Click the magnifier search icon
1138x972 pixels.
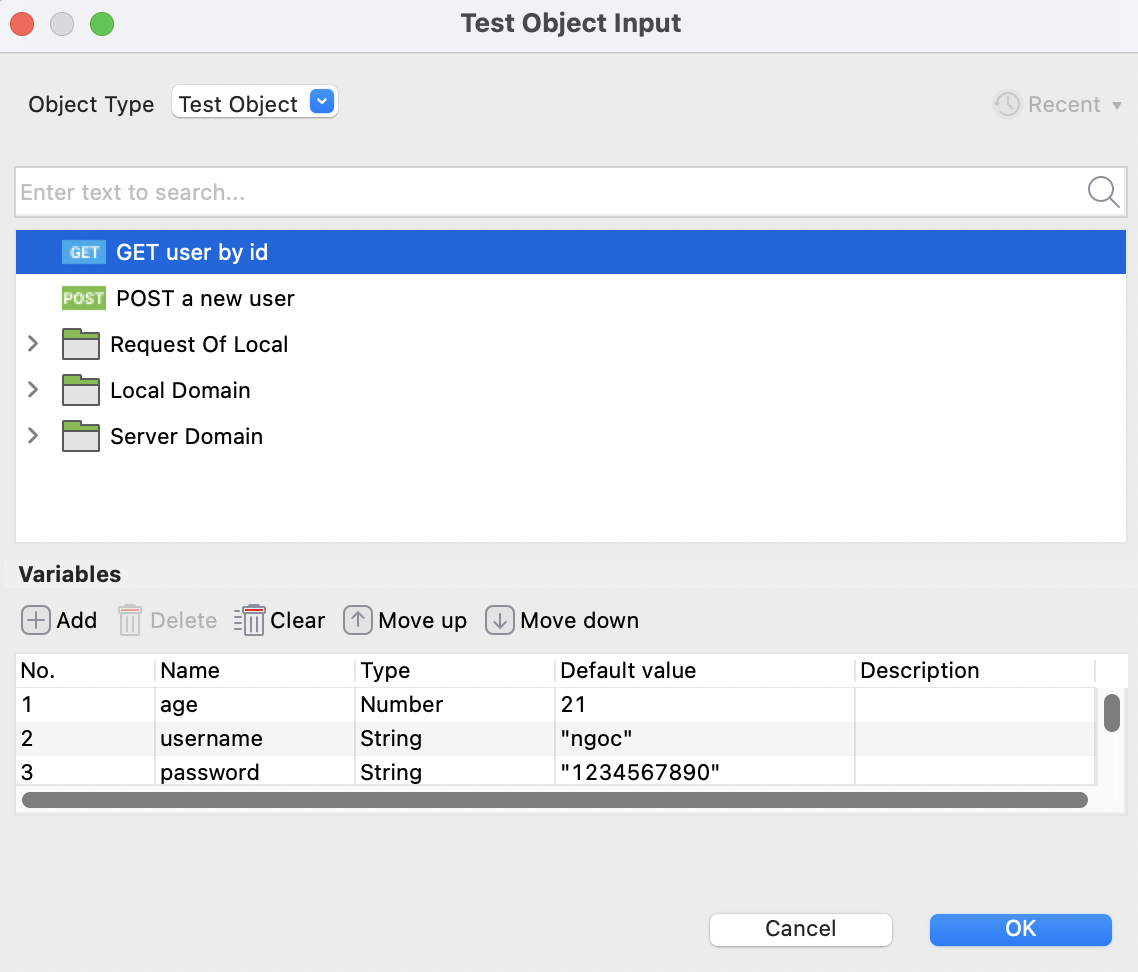point(1102,192)
